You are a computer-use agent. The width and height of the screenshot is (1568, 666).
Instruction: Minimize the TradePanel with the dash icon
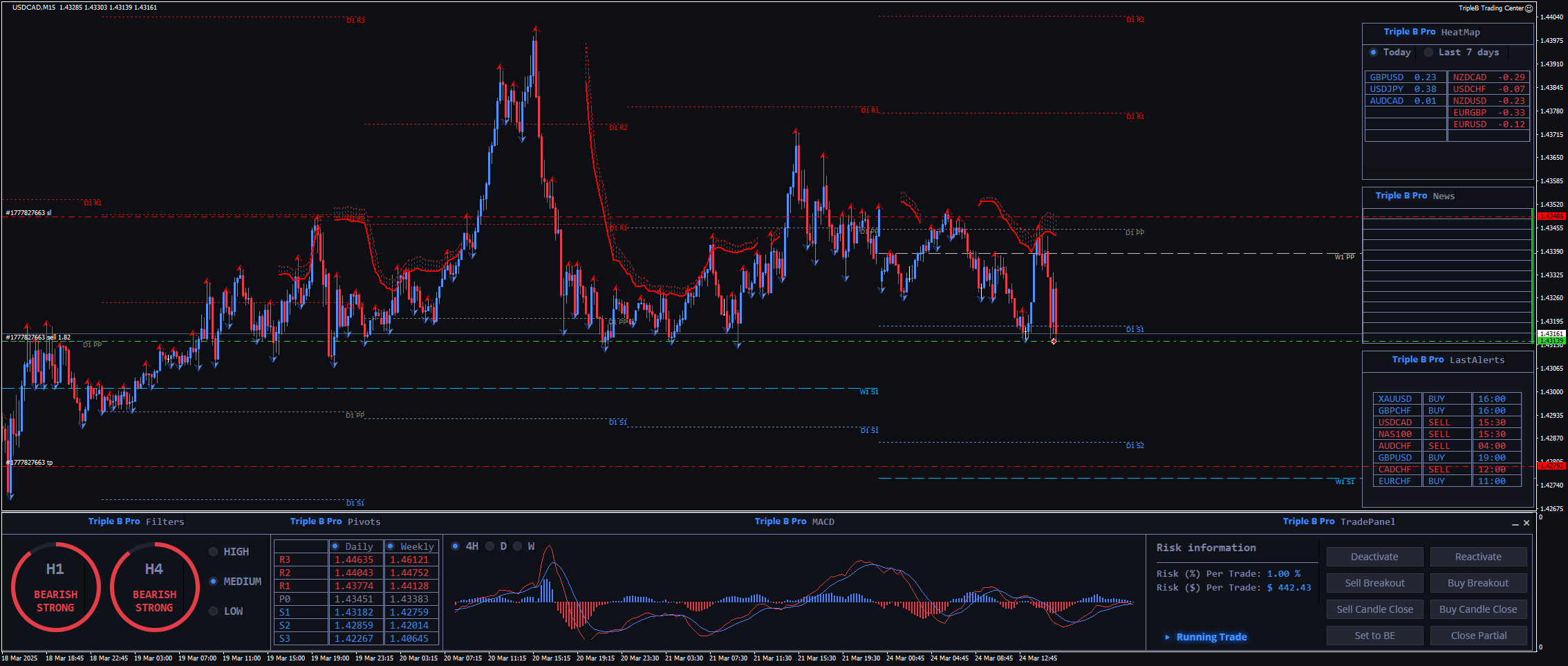pyautogui.click(x=1515, y=524)
